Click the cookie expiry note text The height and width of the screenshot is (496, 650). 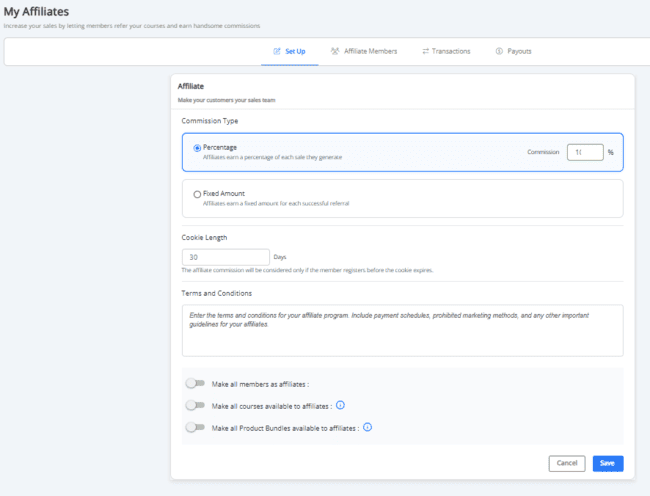307,270
